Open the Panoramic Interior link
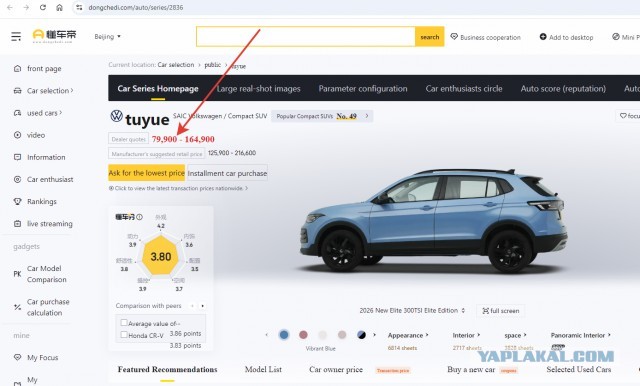640x386 pixels. point(580,335)
